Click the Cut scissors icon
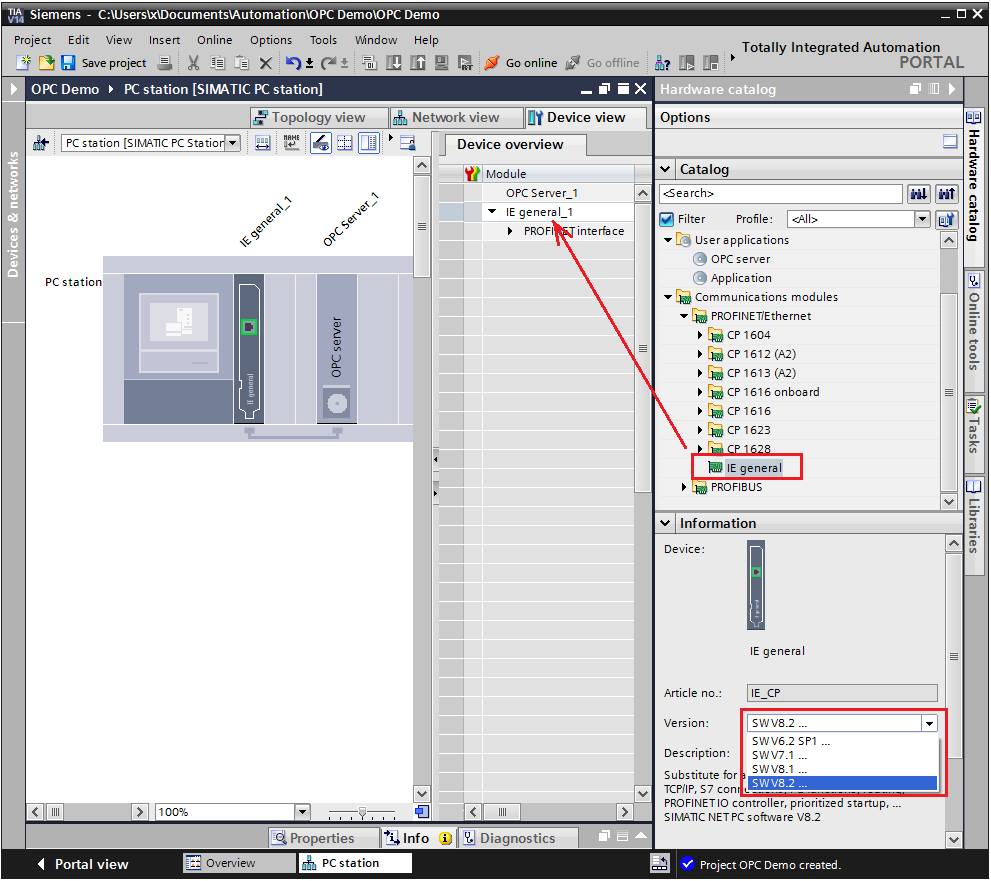The image size is (991, 881). [x=193, y=63]
